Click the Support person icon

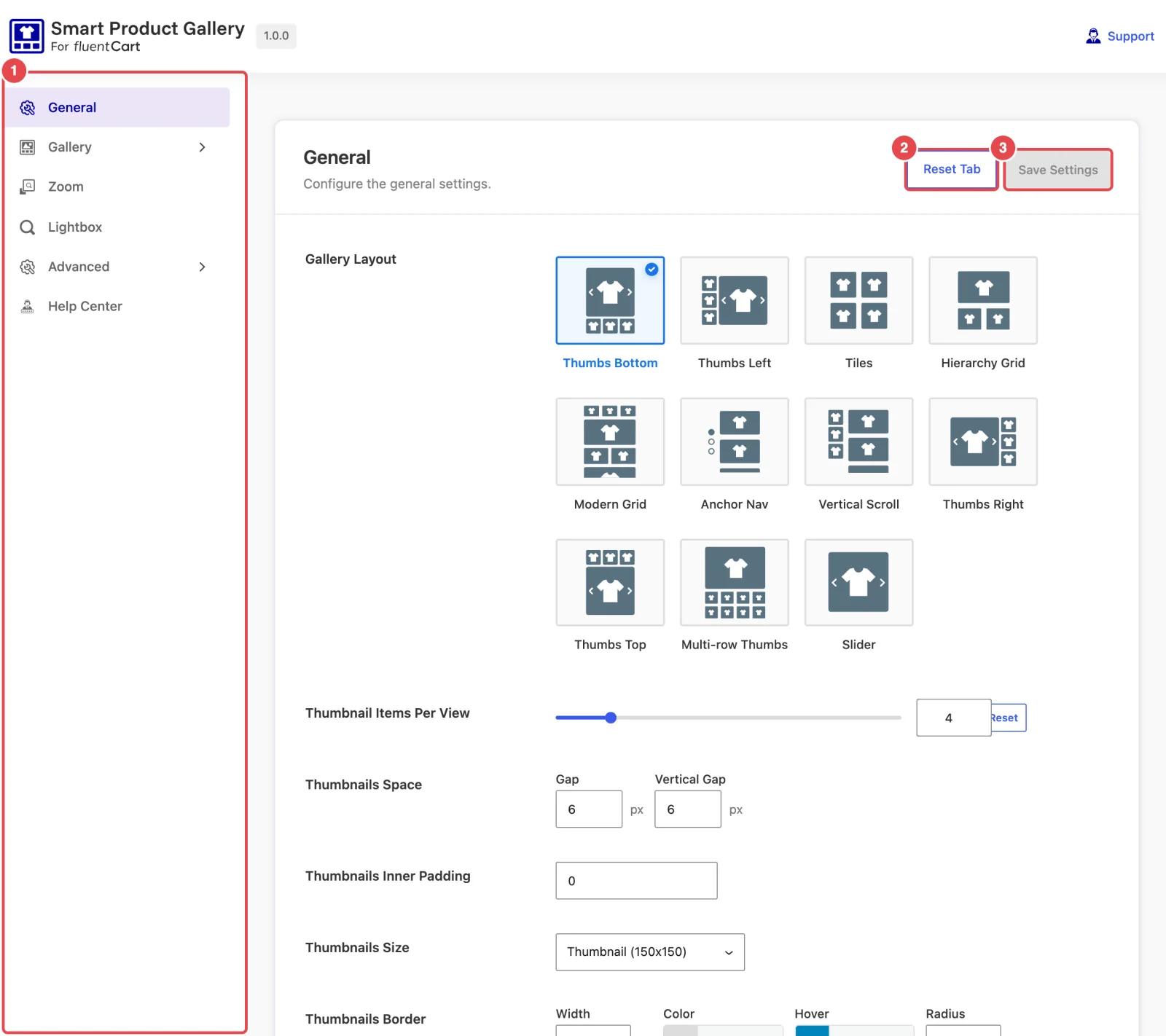1093,36
